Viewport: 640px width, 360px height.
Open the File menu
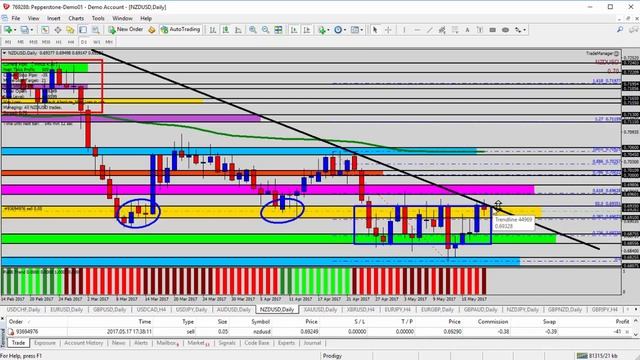(x=16, y=18)
